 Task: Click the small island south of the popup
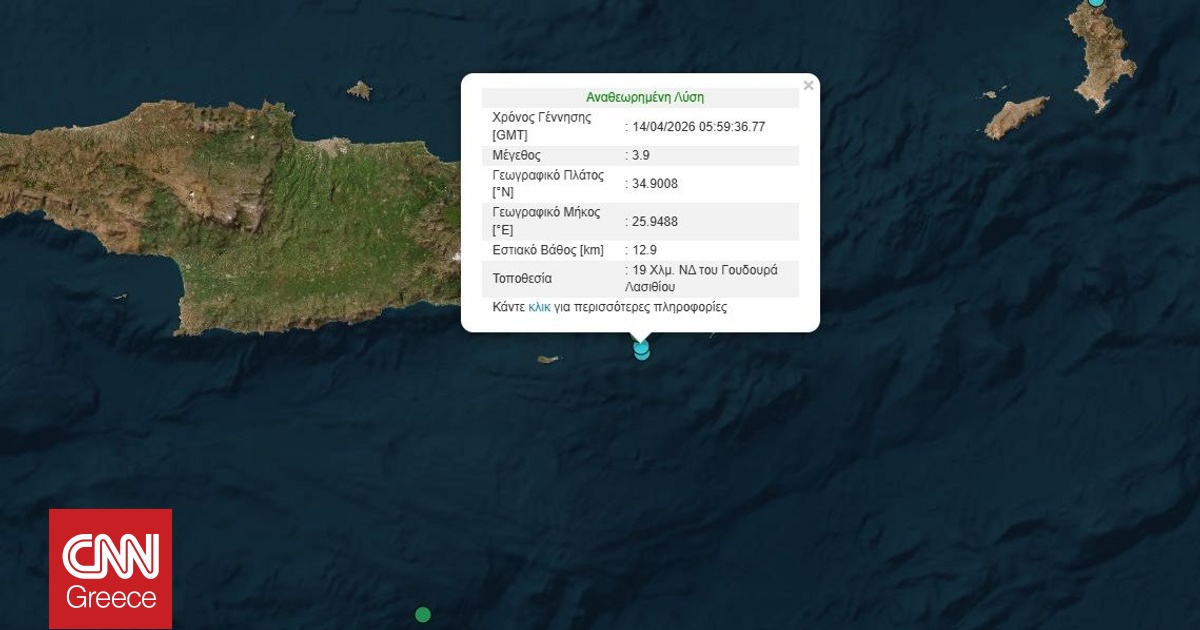click(546, 359)
